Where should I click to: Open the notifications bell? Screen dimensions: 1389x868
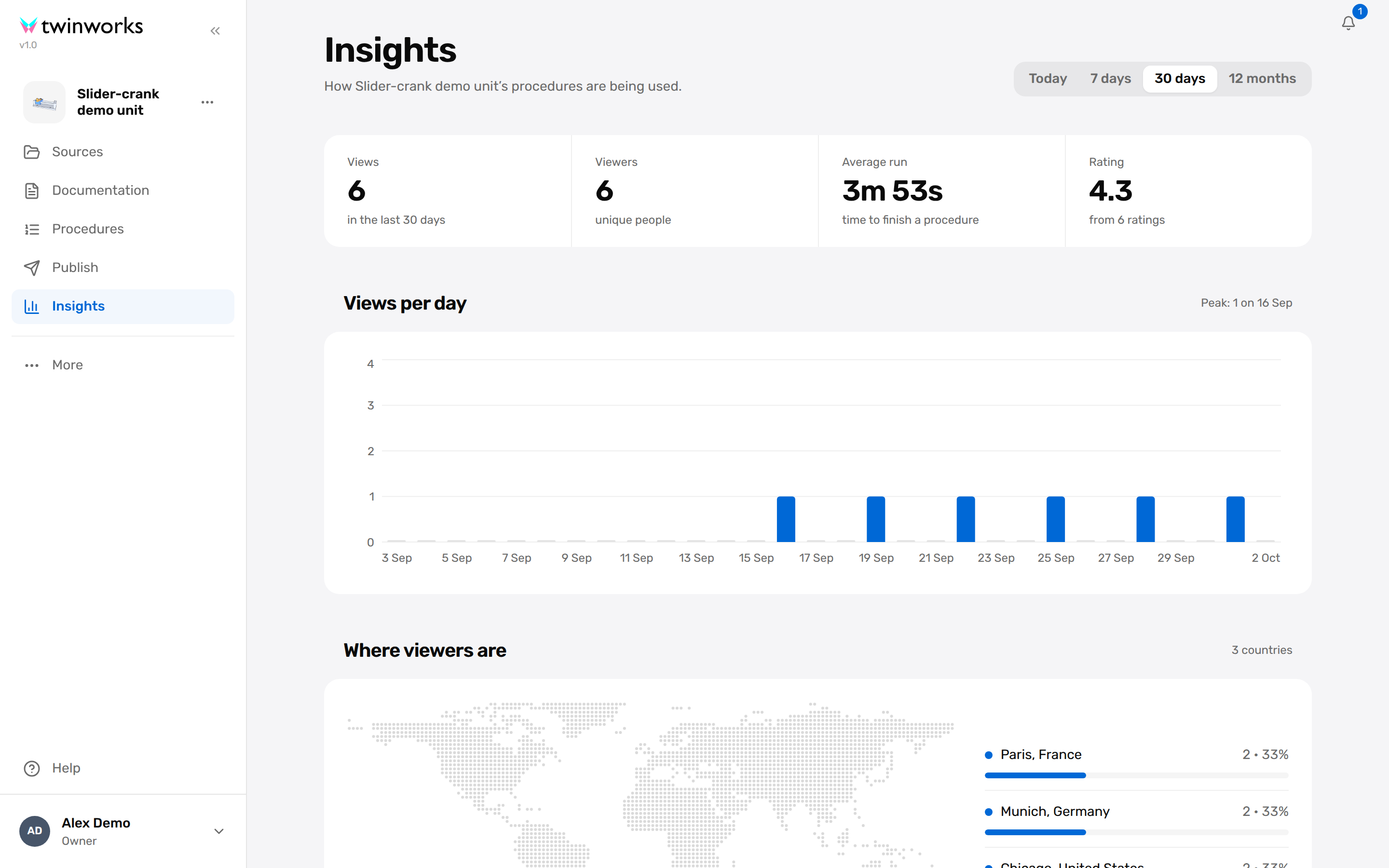1348,23
